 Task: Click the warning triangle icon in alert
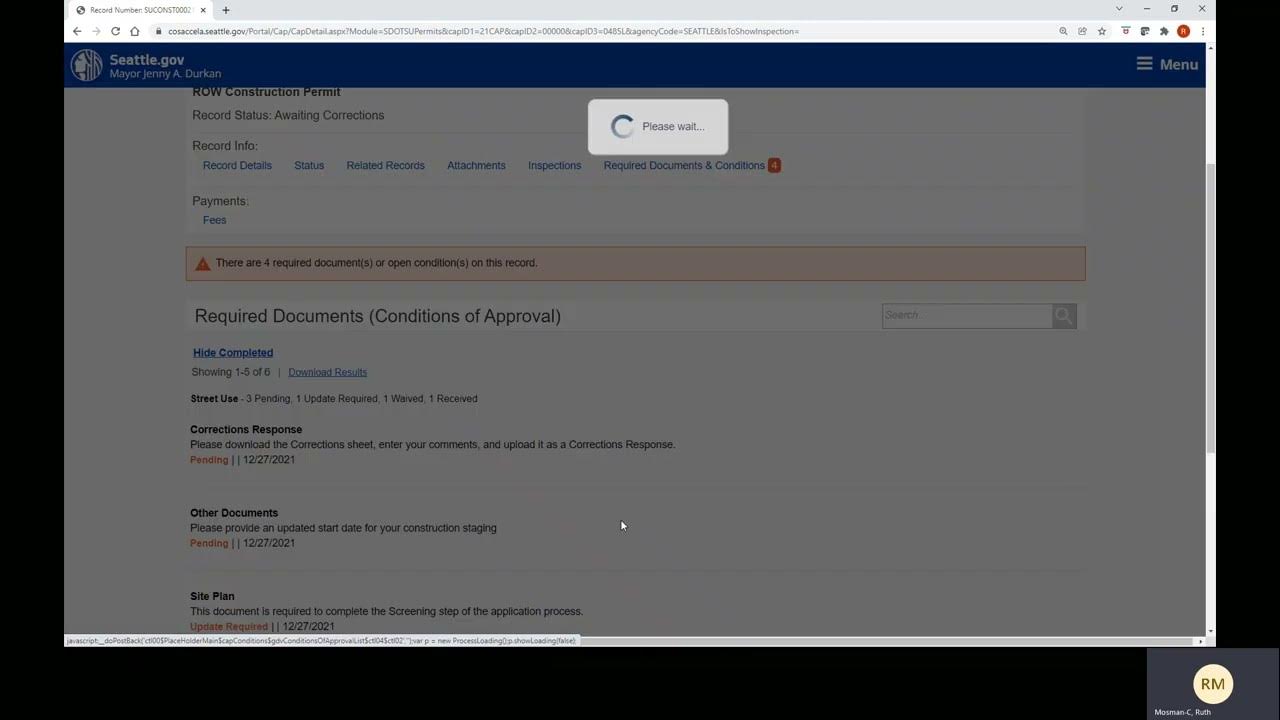point(203,264)
